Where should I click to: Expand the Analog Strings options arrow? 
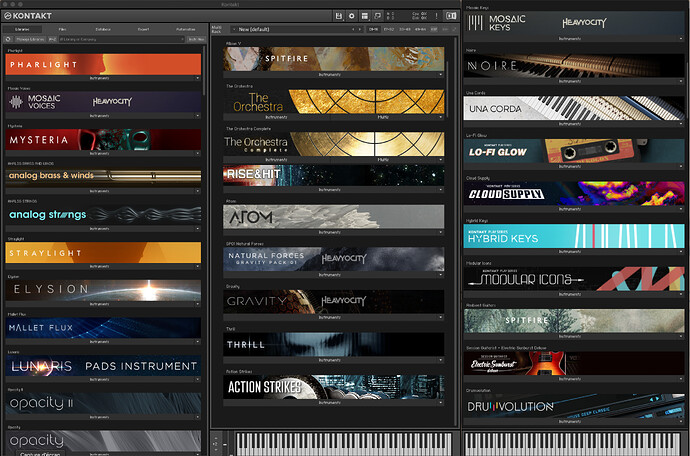[x=198, y=229]
